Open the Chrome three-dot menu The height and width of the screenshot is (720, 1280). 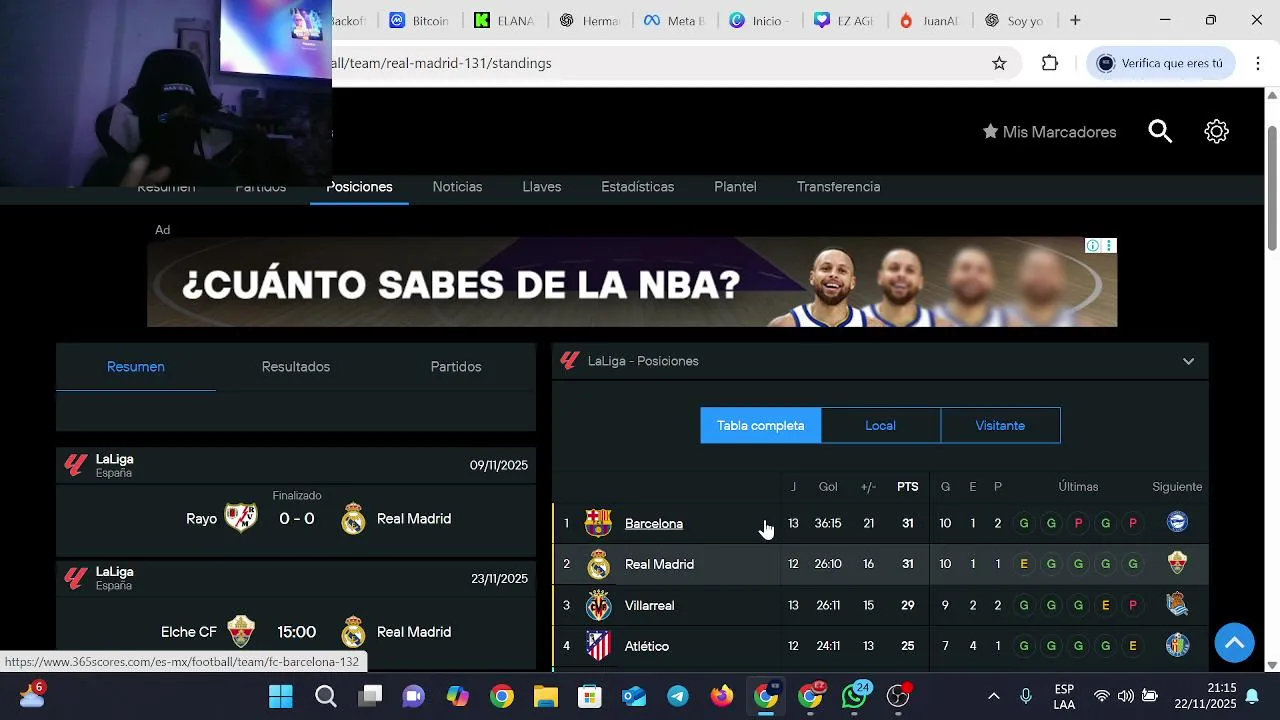tap(1257, 63)
